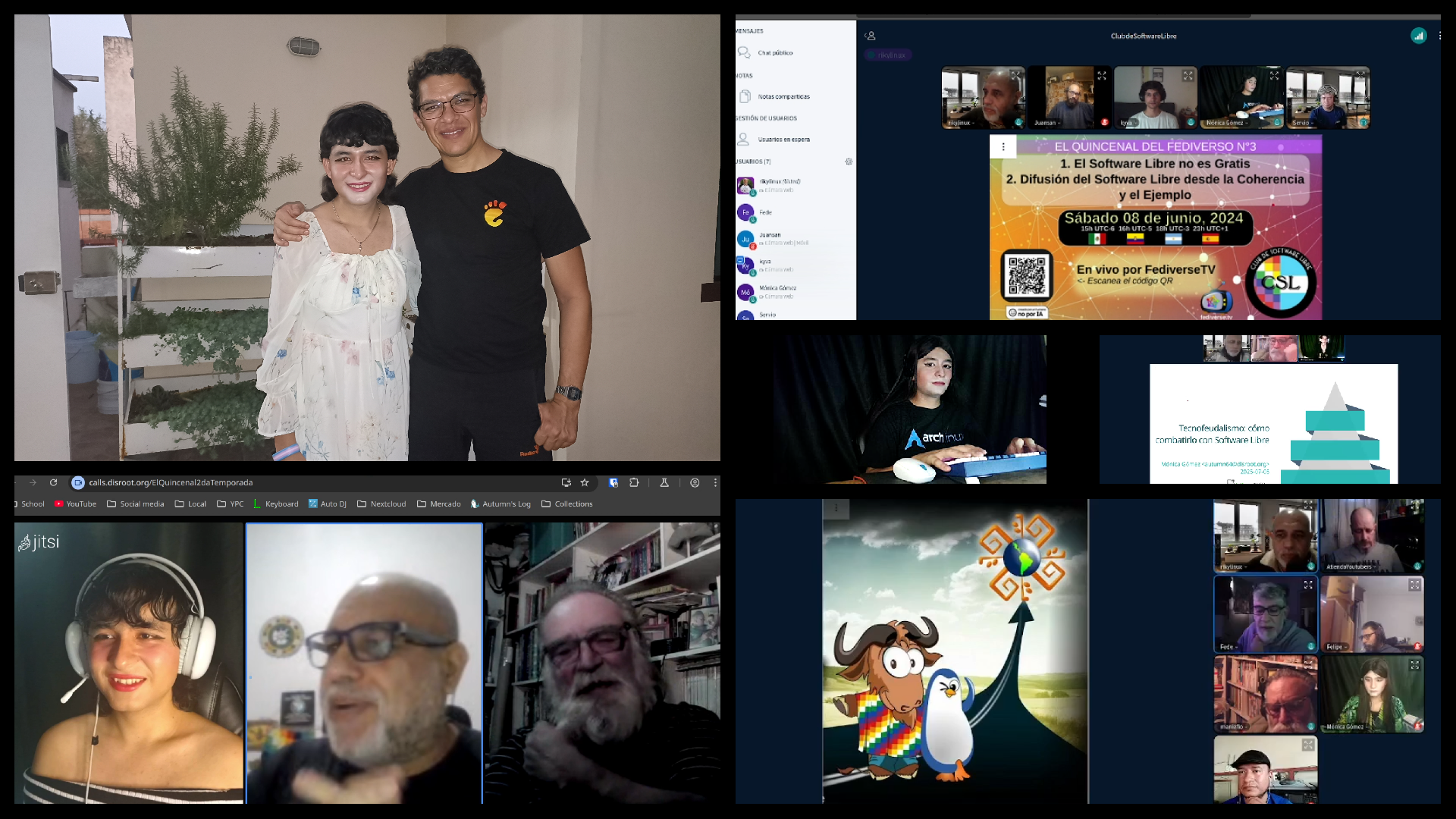
Task: View Usuarios en espera list
Action: tap(784, 140)
